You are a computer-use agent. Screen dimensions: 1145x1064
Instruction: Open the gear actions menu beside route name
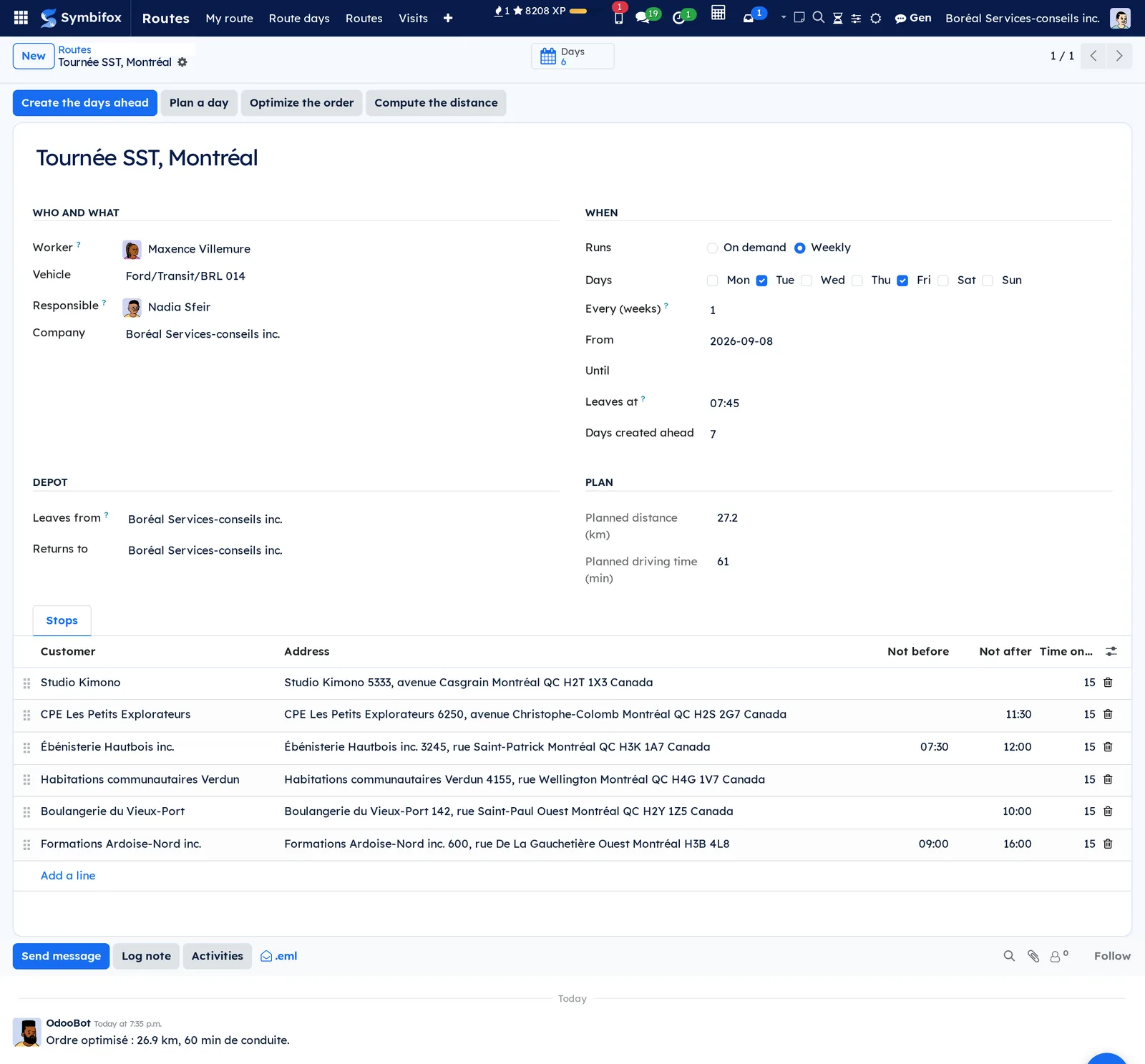[x=182, y=62]
